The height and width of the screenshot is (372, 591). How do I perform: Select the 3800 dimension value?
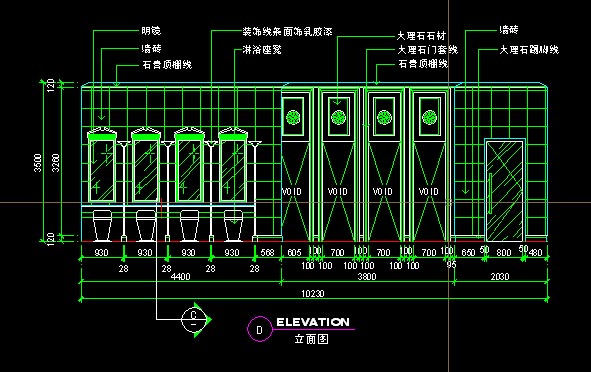366,277
